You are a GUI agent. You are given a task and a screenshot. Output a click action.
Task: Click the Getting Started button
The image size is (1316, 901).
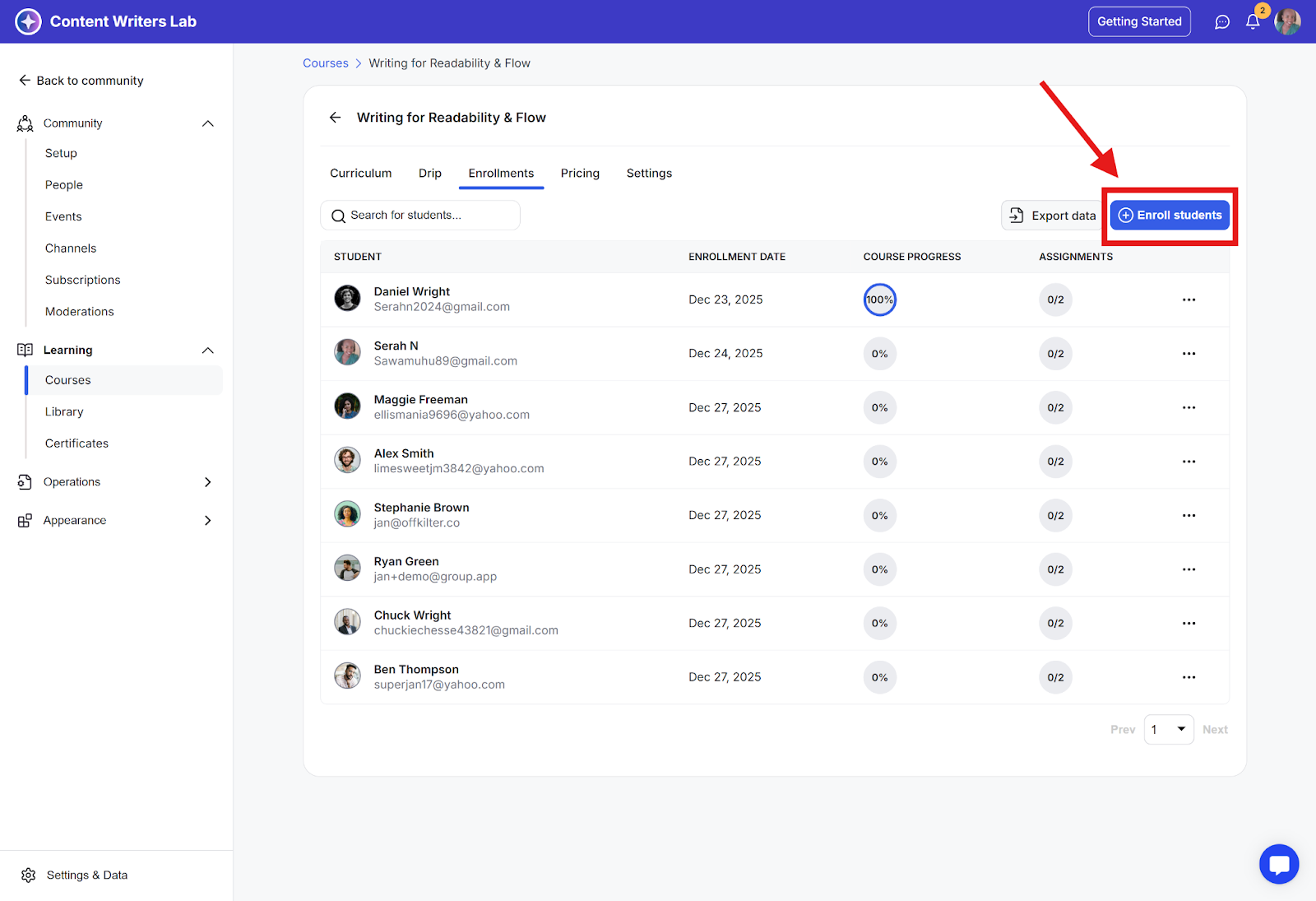click(x=1139, y=22)
